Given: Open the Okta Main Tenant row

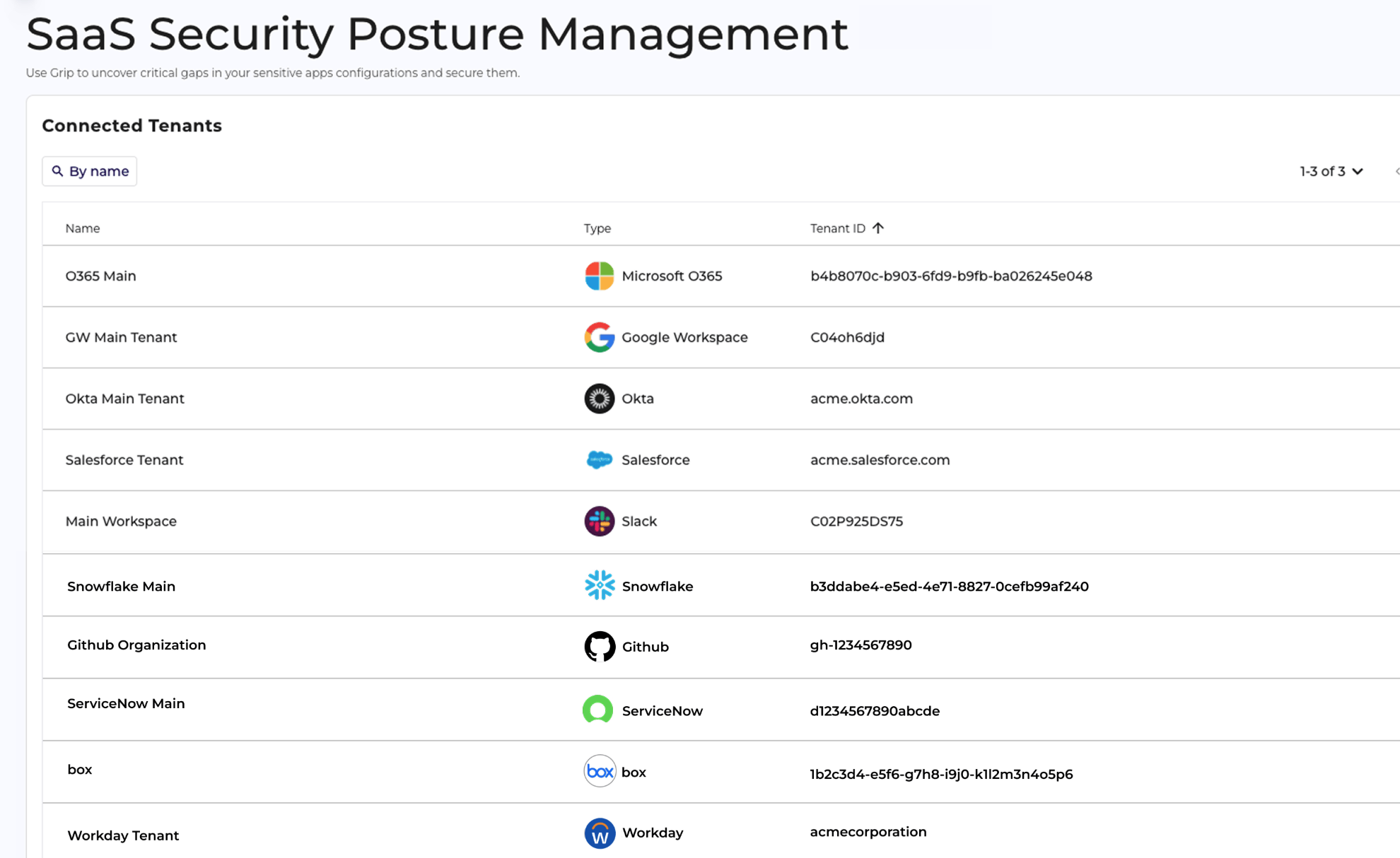Looking at the screenshot, I should pos(721,399).
